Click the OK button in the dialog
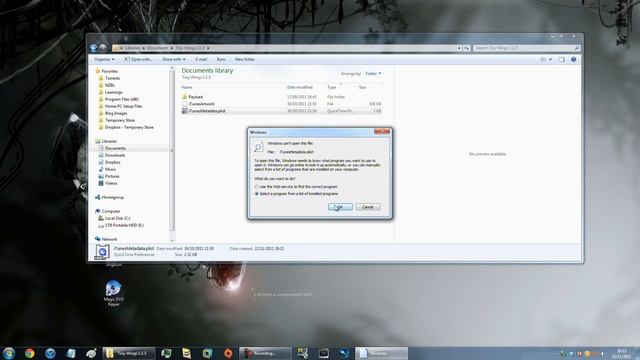 pyautogui.click(x=340, y=207)
